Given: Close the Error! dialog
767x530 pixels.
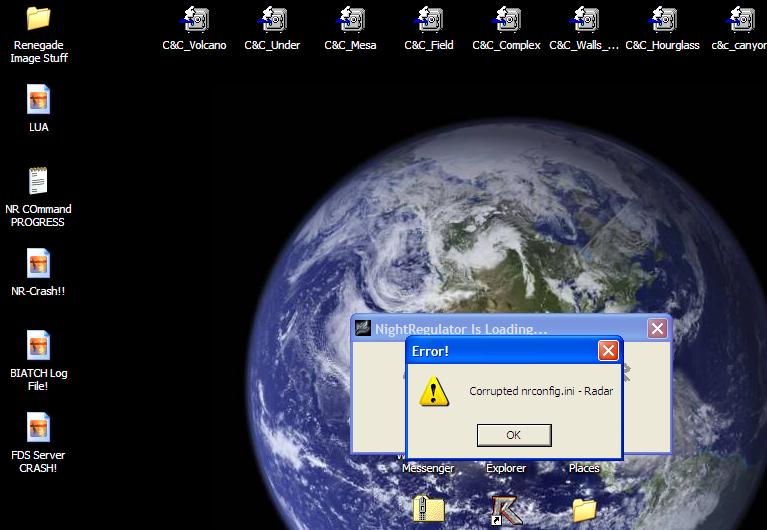Looking at the screenshot, I should coord(608,351).
